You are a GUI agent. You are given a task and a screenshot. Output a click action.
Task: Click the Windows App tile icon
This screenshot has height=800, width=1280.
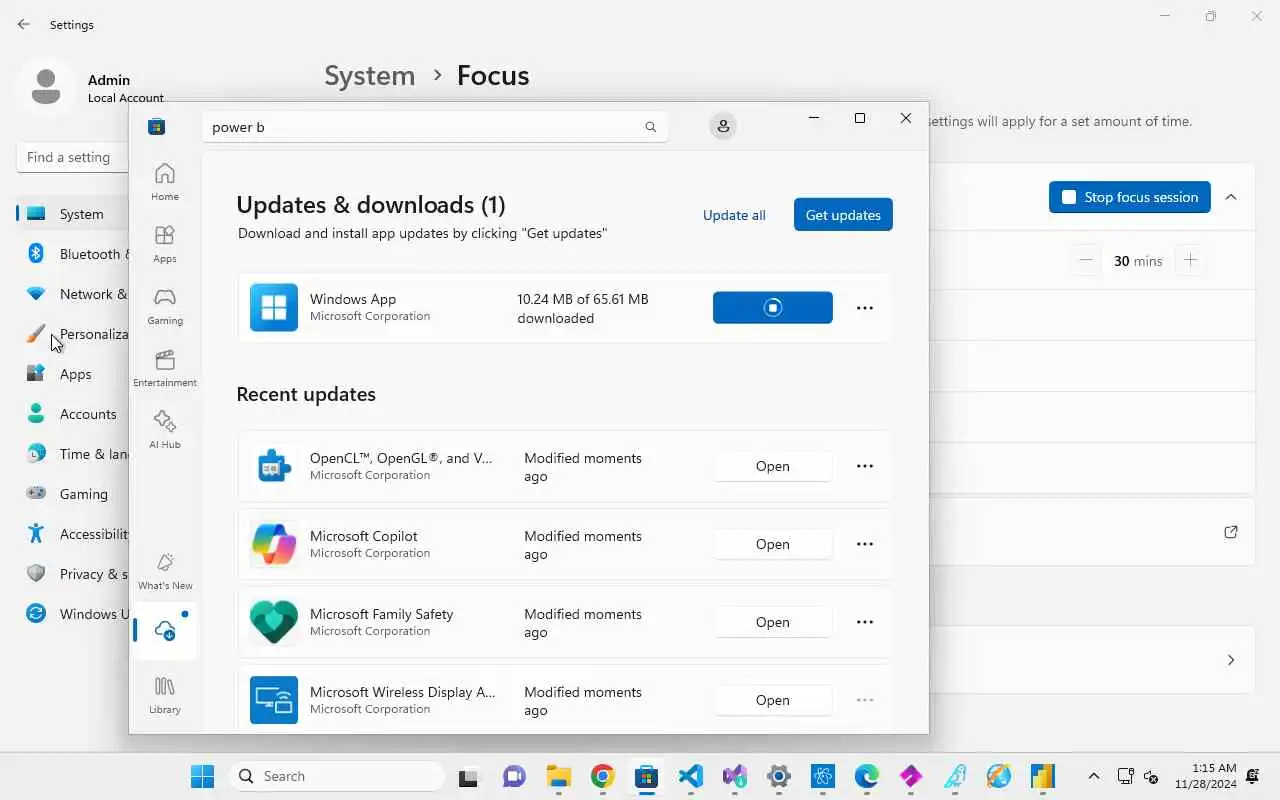click(x=274, y=308)
